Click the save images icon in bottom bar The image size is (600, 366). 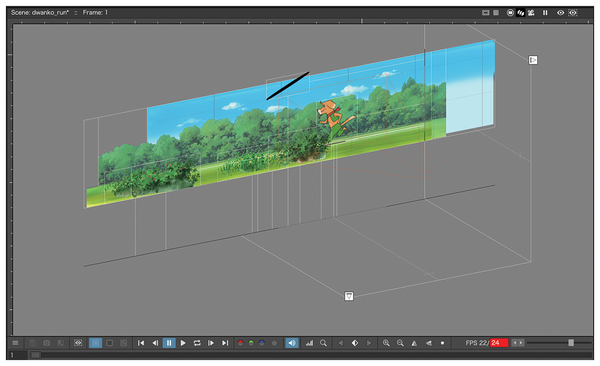(x=33, y=343)
